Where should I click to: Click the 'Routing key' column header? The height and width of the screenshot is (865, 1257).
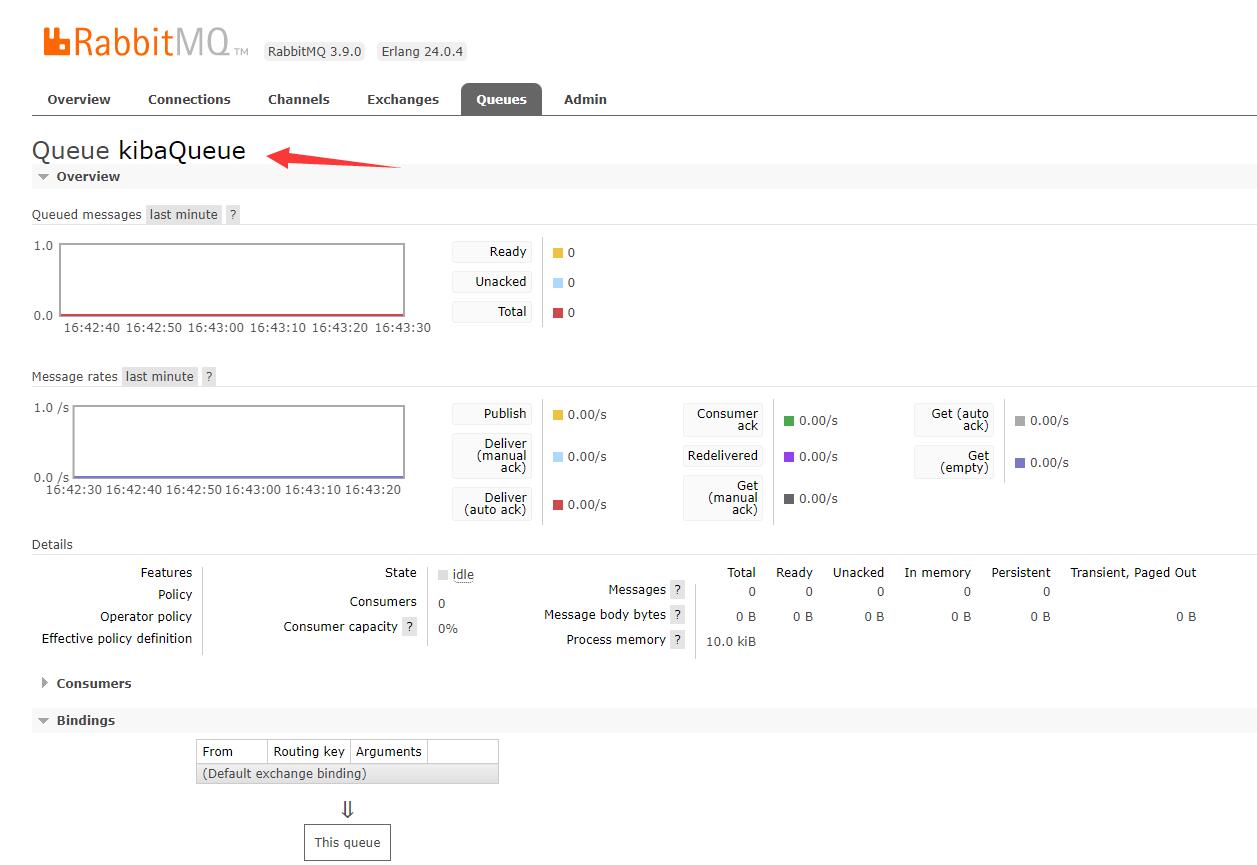click(309, 752)
